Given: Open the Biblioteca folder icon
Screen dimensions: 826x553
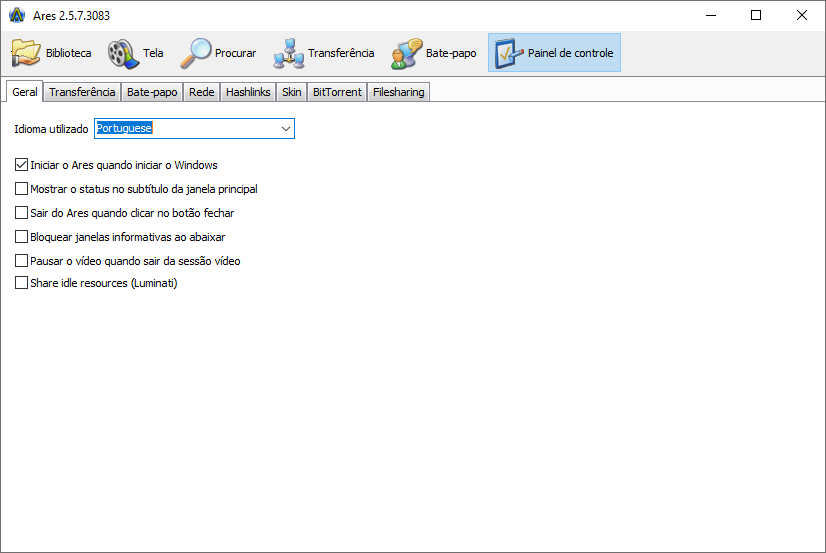Looking at the screenshot, I should (27, 53).
